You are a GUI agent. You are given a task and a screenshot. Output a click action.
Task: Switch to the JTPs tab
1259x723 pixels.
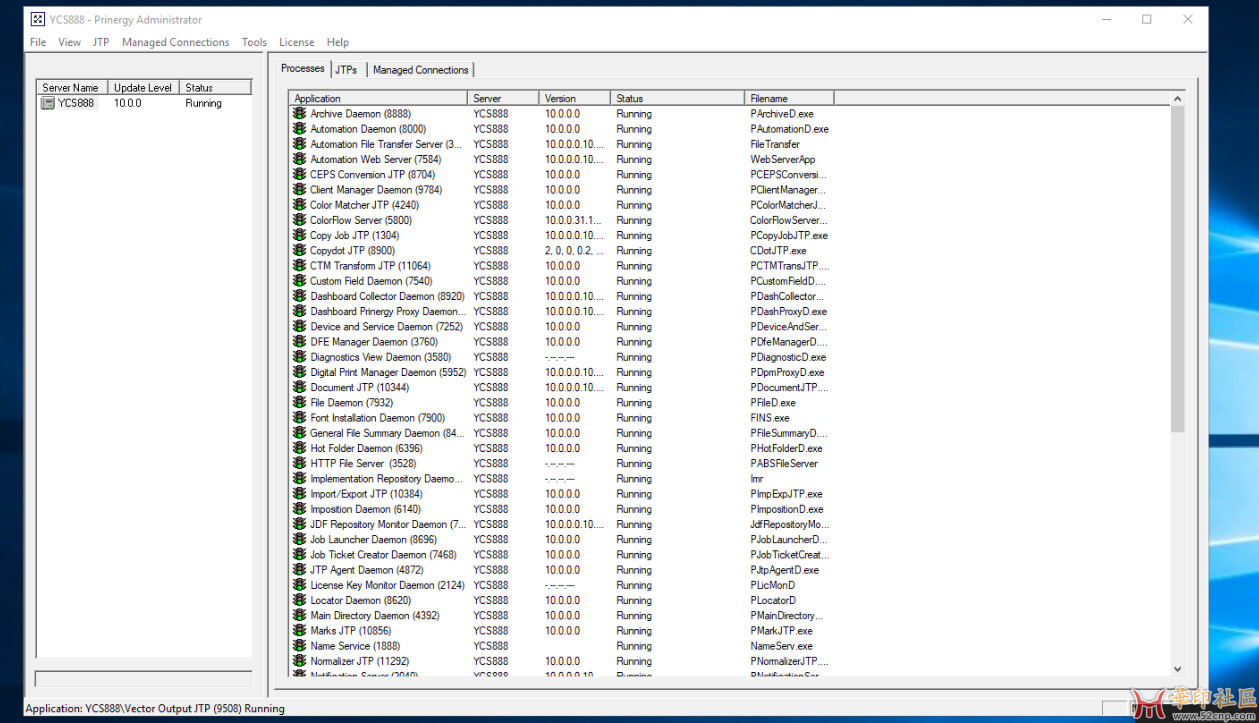point(346,70)
